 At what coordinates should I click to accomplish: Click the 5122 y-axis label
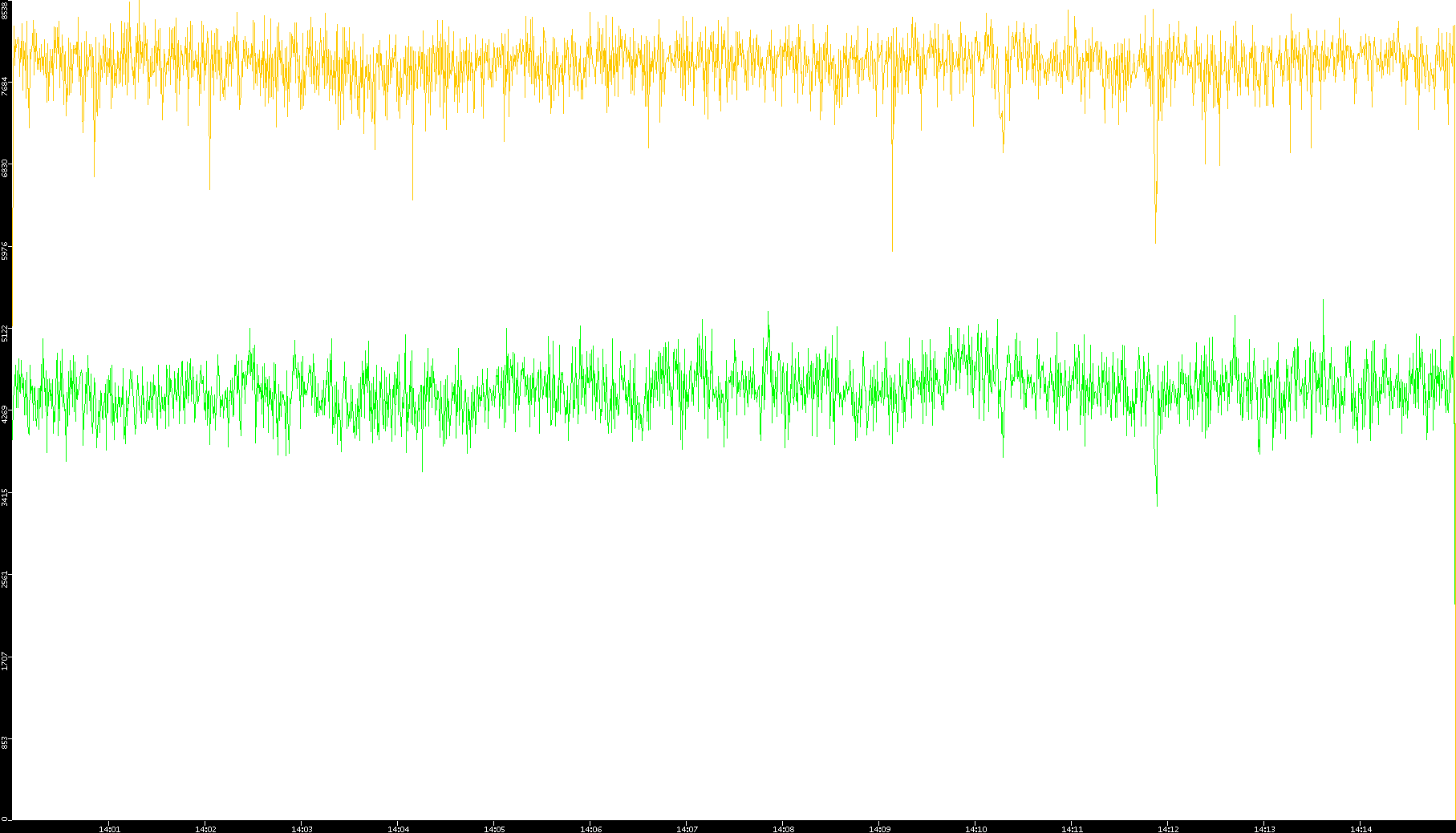6,333
